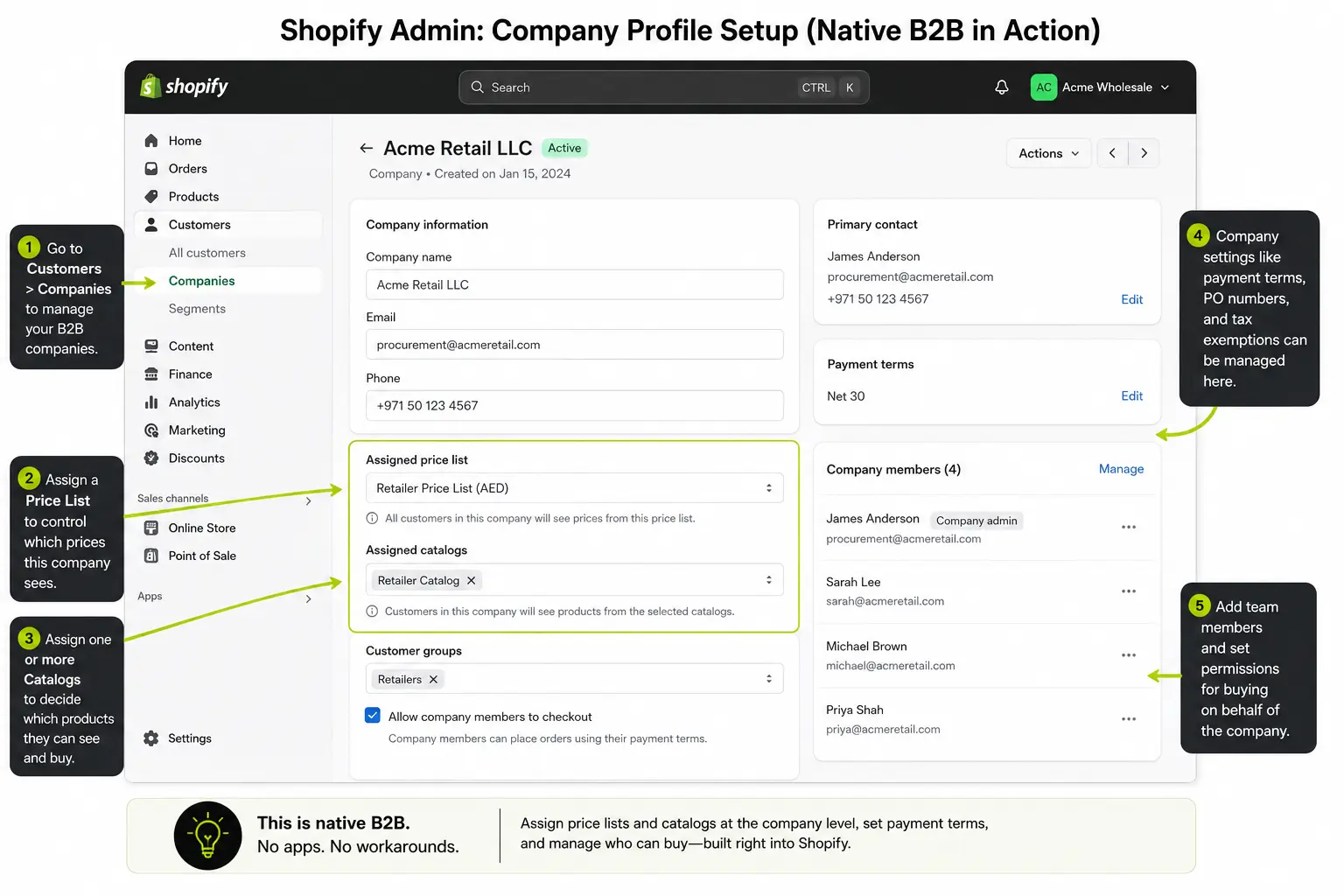Screen dimensions: 1344x896
Task: Edit the payment terms
Action: coord(1132,396)
